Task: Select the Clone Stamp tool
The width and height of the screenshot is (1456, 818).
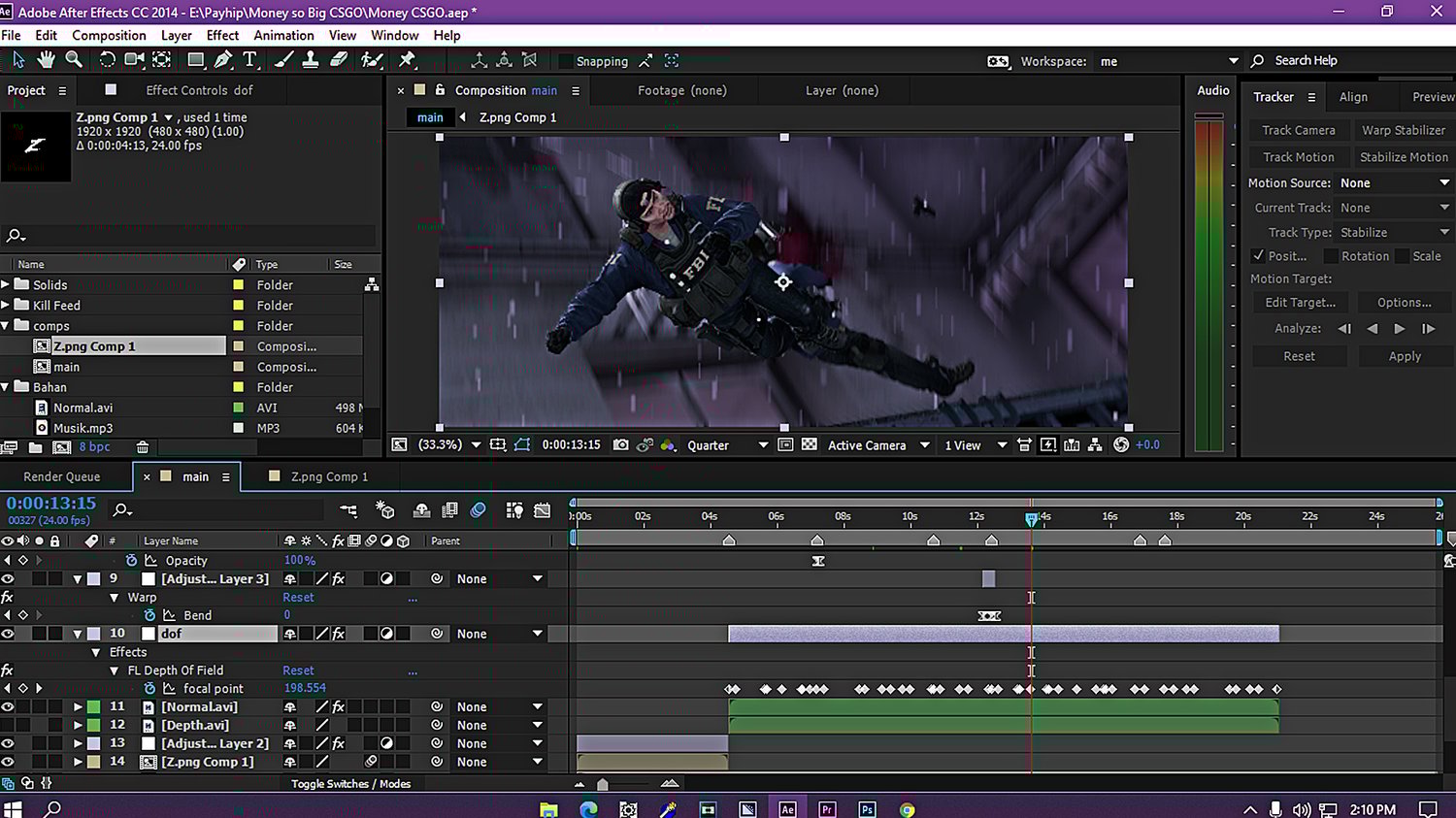Action: point(311,60)
